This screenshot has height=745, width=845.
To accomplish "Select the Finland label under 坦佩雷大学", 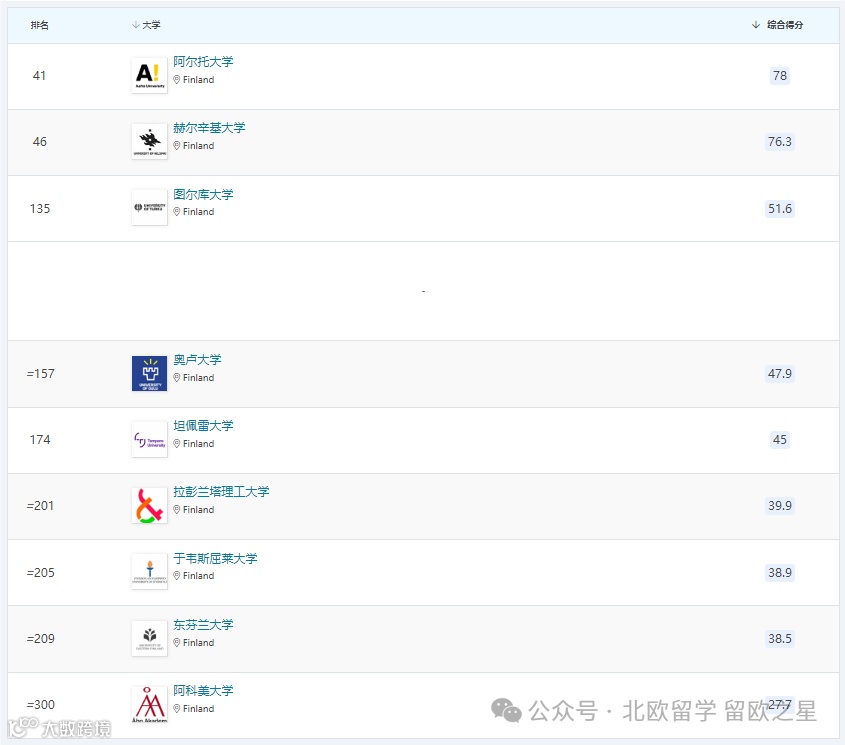I will pos(197,443).
